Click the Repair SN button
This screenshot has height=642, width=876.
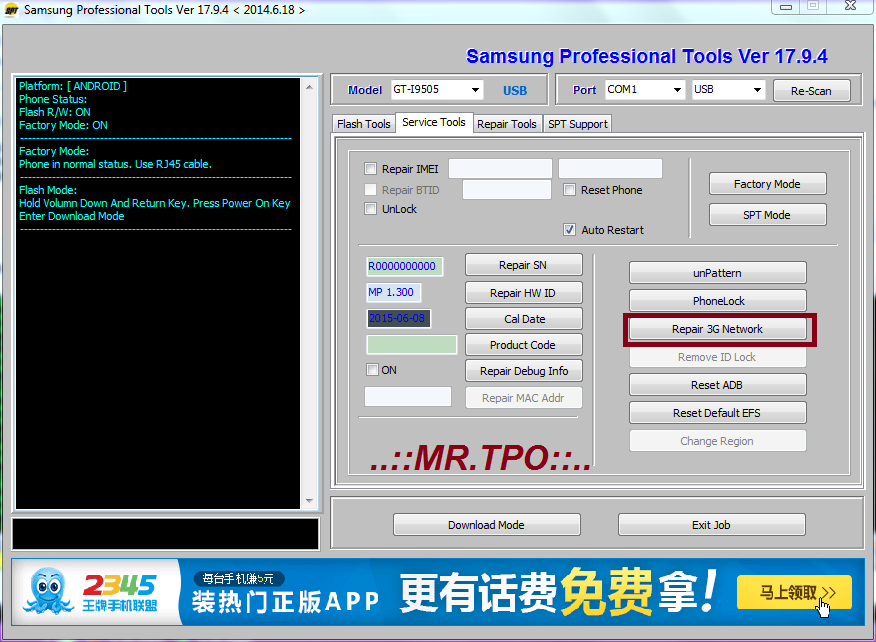(523, 265)
